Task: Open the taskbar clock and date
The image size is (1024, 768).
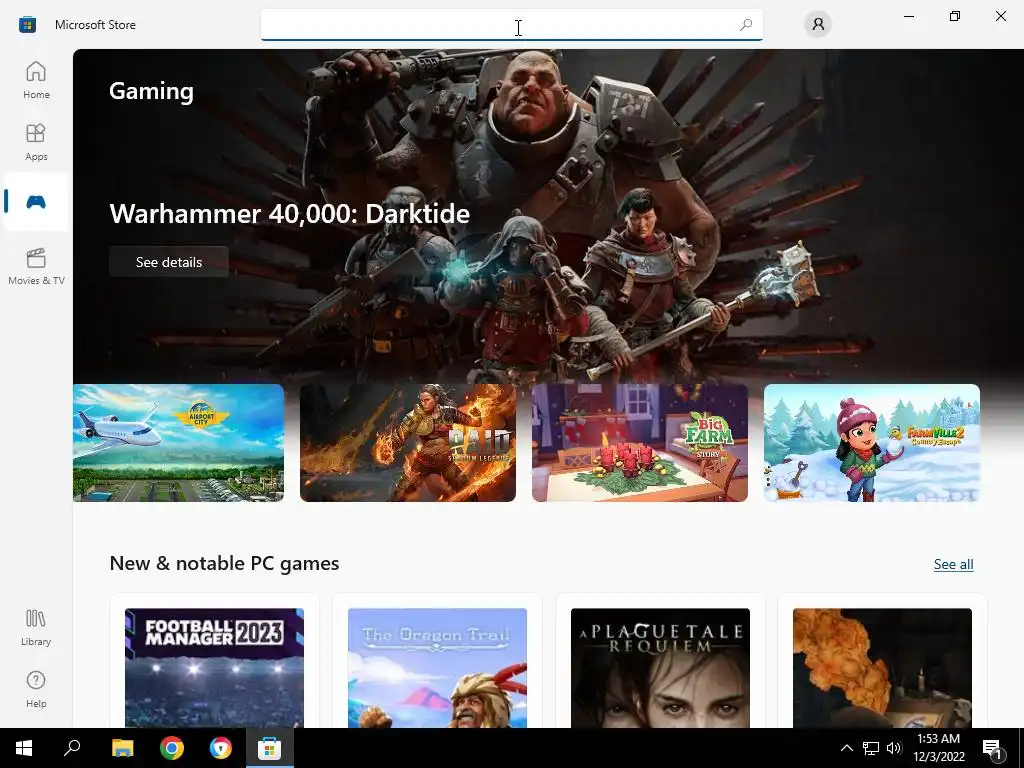Action: pyautogui.click(x=939, y=748)
